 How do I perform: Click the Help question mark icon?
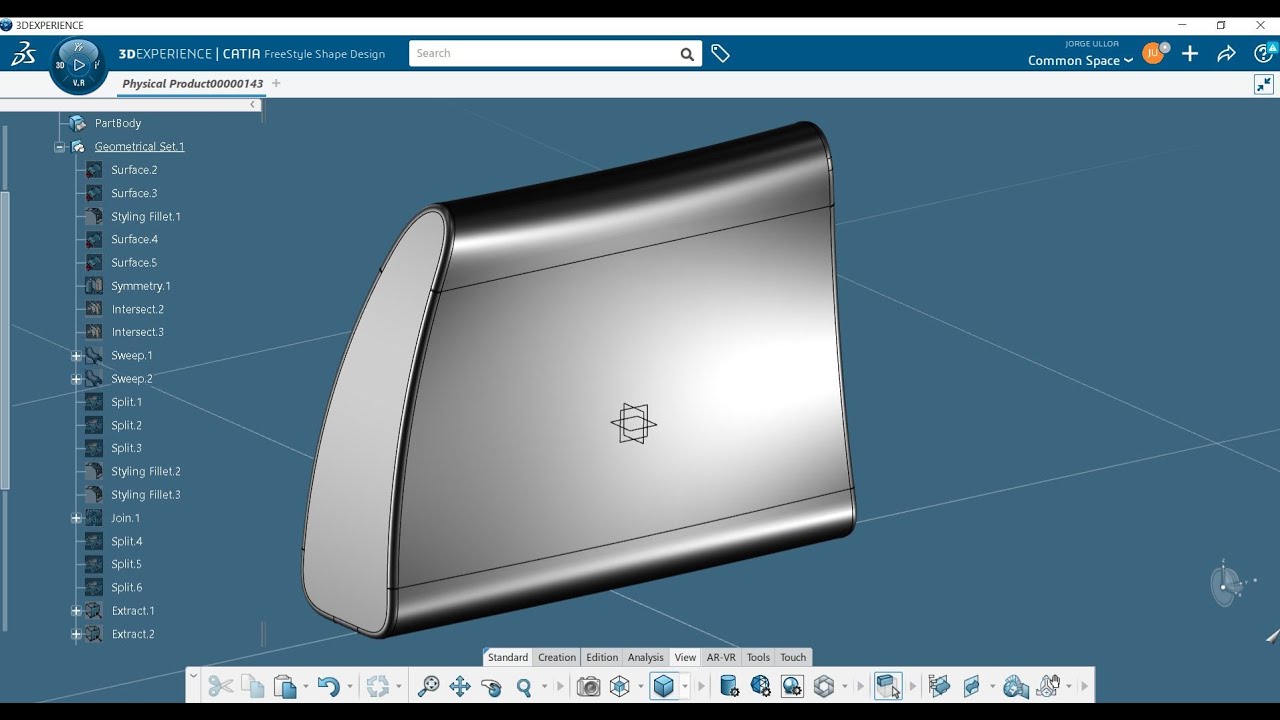click(1264, 54)
